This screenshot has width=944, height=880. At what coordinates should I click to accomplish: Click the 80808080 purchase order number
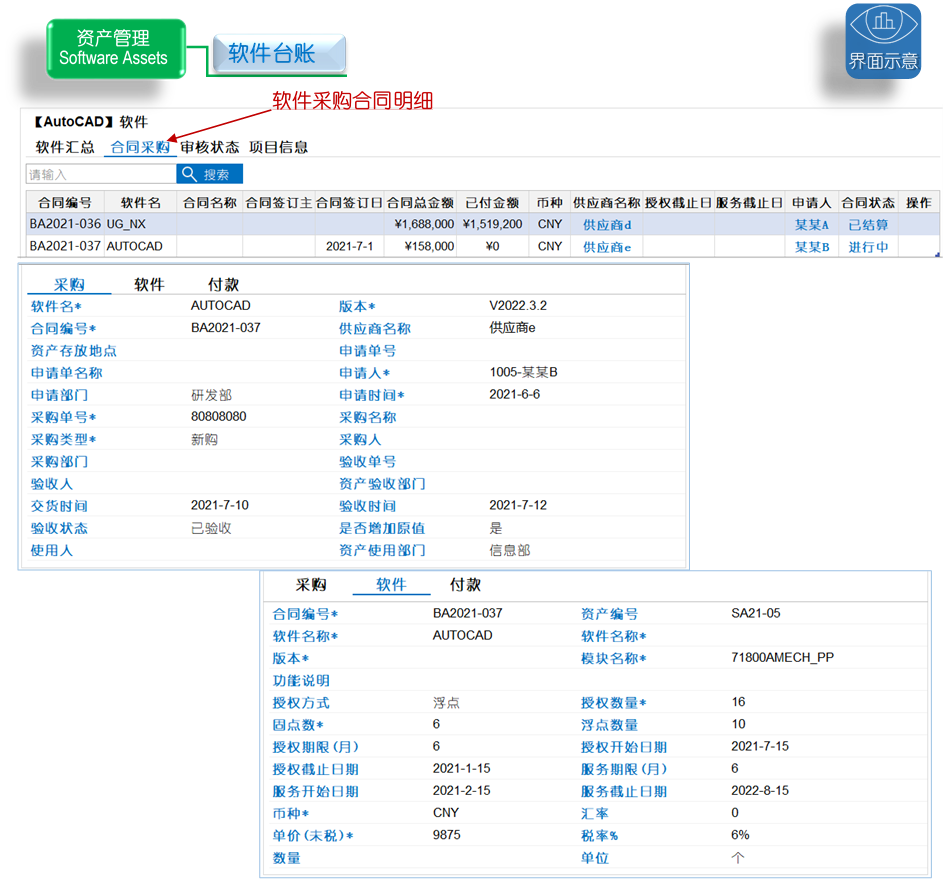pos(219,417)
